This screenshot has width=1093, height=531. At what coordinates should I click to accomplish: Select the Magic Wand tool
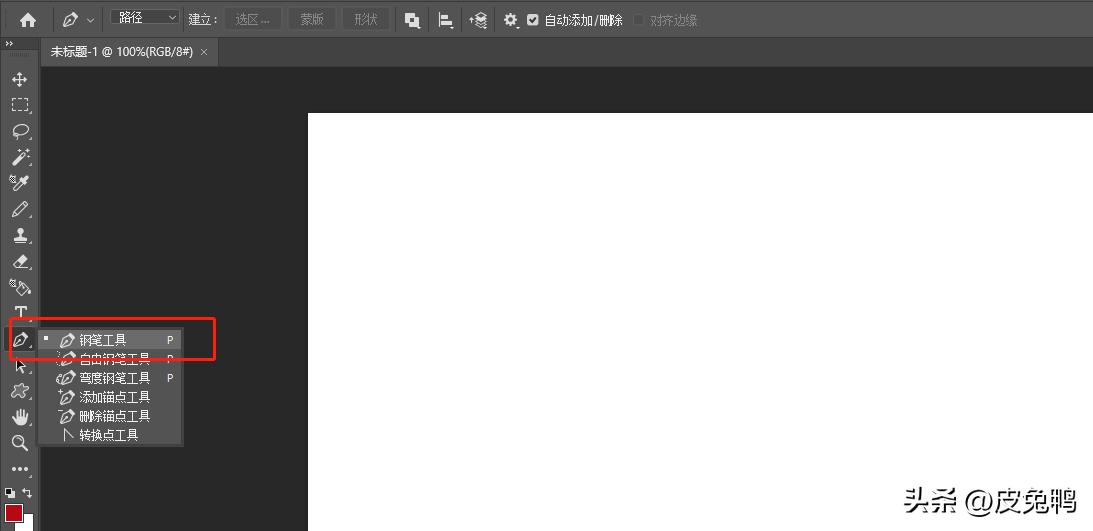click(x=20, y=157)
